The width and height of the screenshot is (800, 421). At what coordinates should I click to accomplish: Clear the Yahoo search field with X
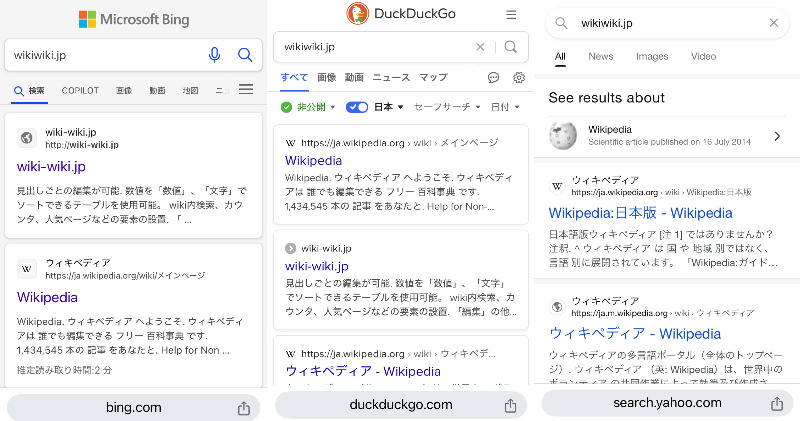click(773, 23)
